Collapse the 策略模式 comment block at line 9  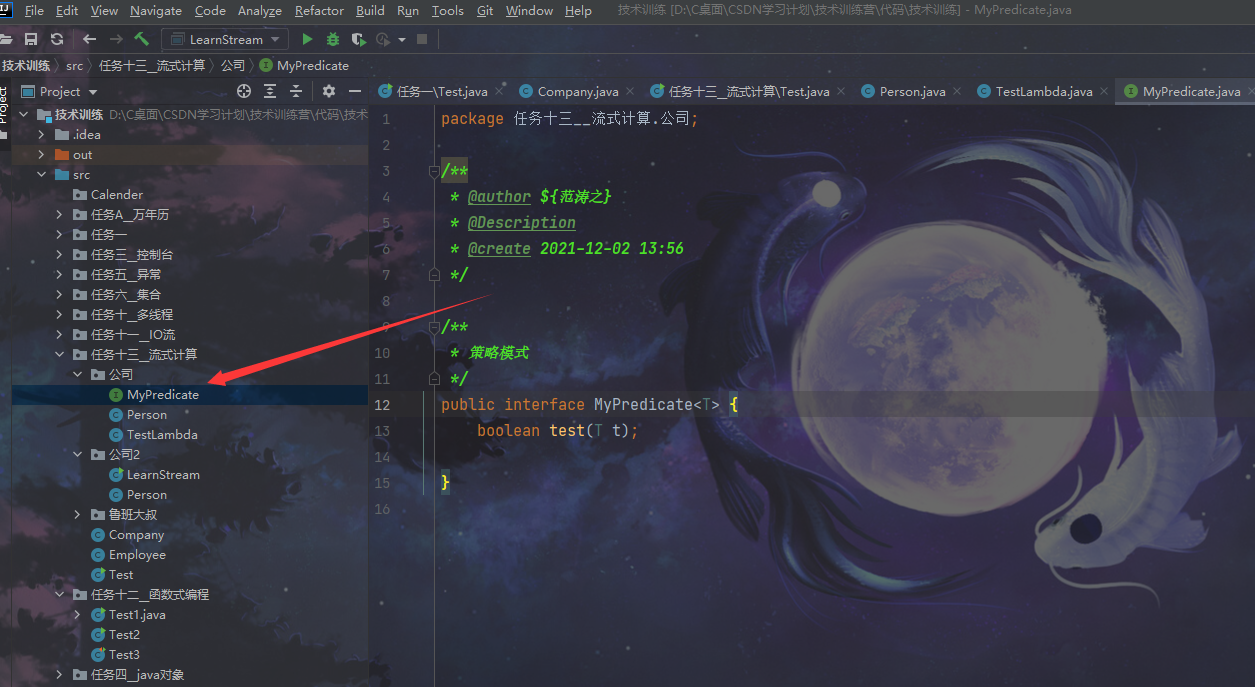tap(433, 327)
